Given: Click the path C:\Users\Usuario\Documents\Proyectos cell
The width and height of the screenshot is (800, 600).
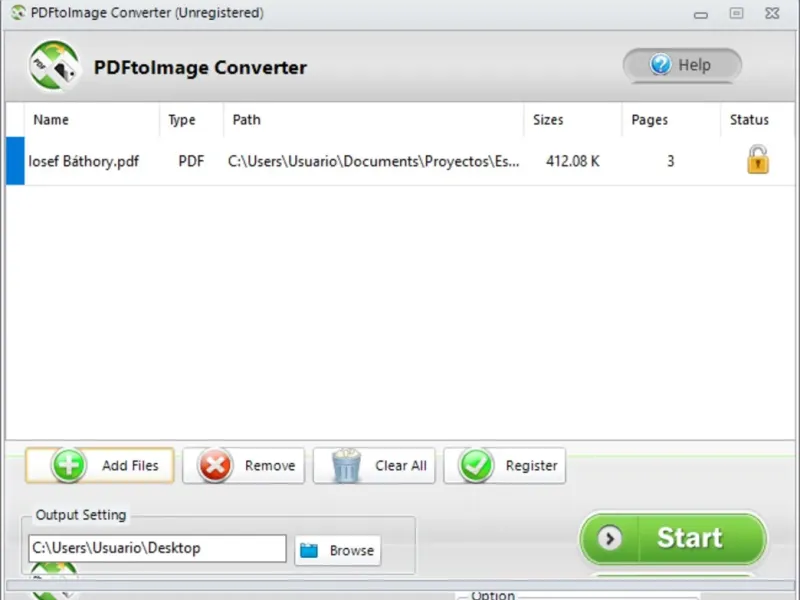Looking at the screenshot, I should click(x=373, y=161).
